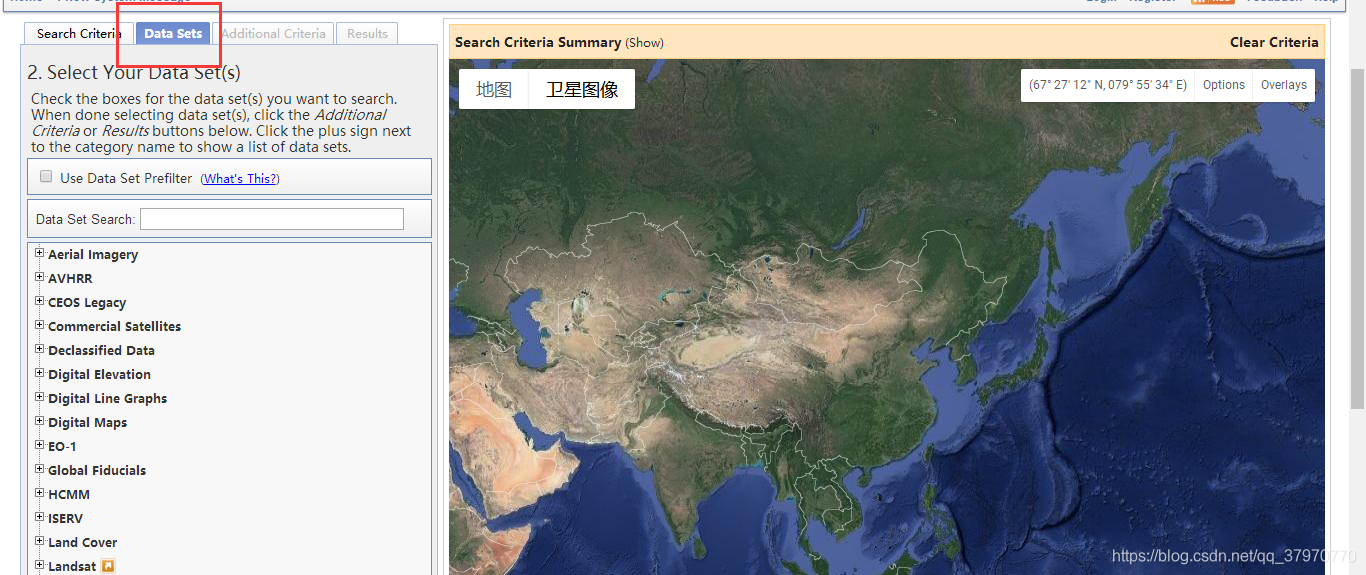Expand the Land Cover category
Viewport: 1366px width, 575px height.
[40, 541]
